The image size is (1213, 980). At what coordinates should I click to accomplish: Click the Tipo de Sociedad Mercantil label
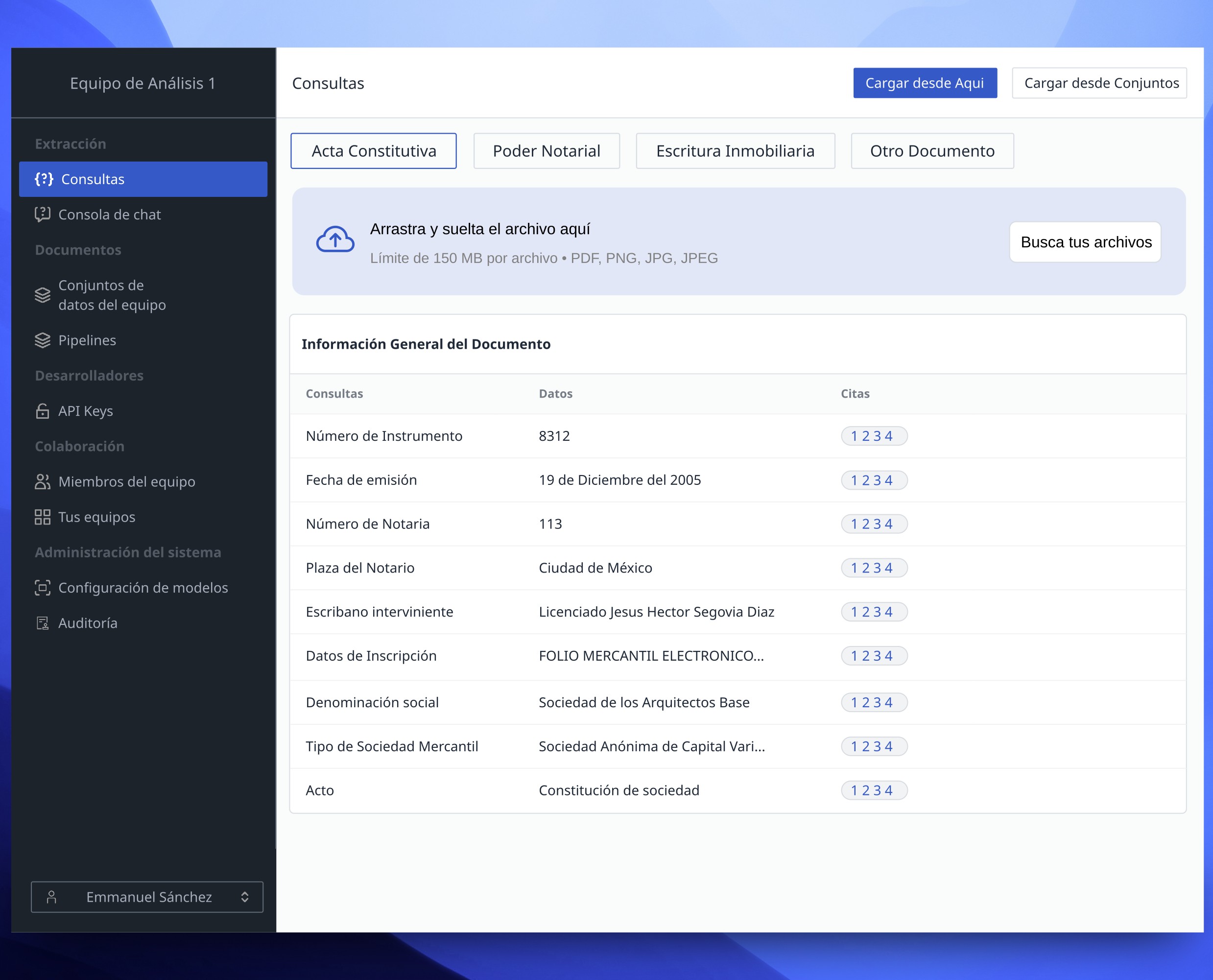click(392, 746)
